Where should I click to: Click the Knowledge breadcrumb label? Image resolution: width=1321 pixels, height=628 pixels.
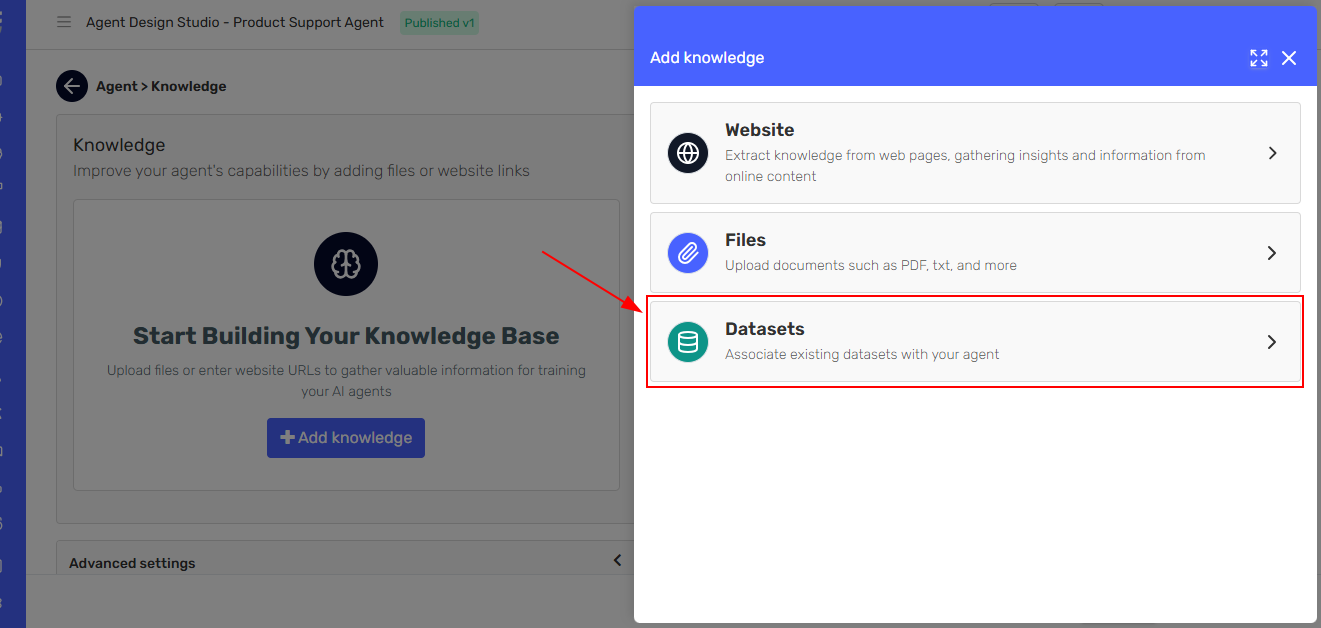coord(189,86)
